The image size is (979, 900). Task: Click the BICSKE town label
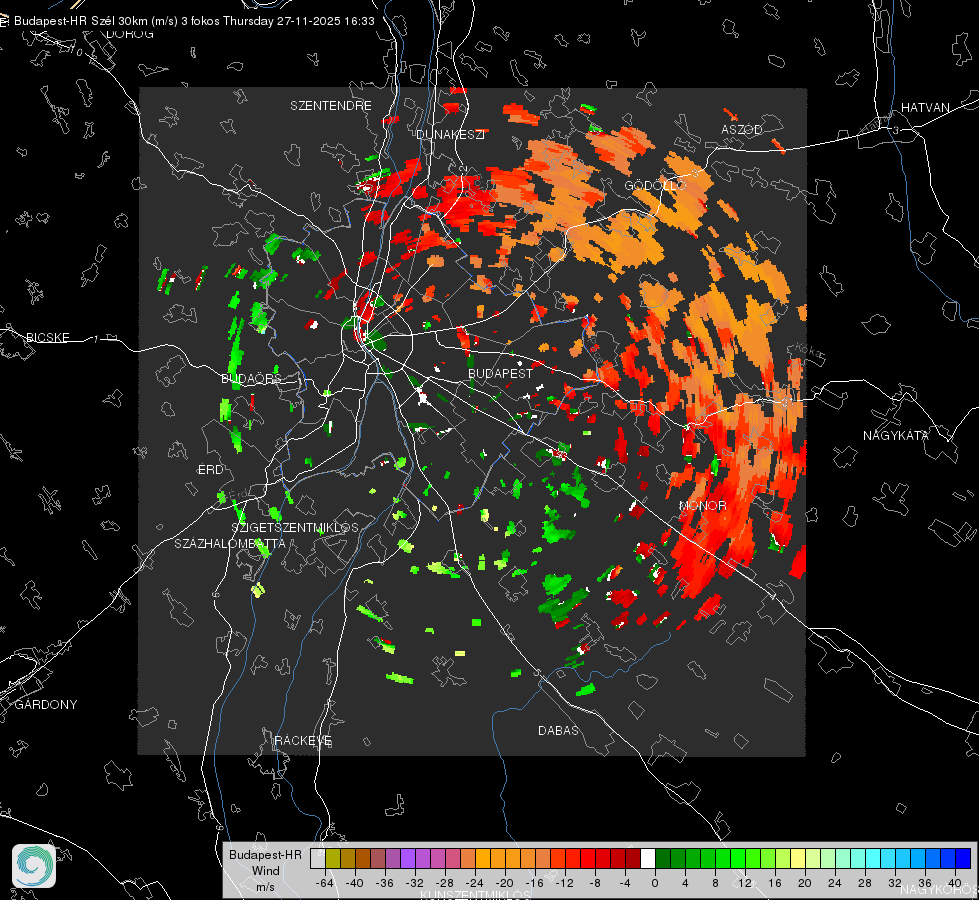tap(48, 338)
